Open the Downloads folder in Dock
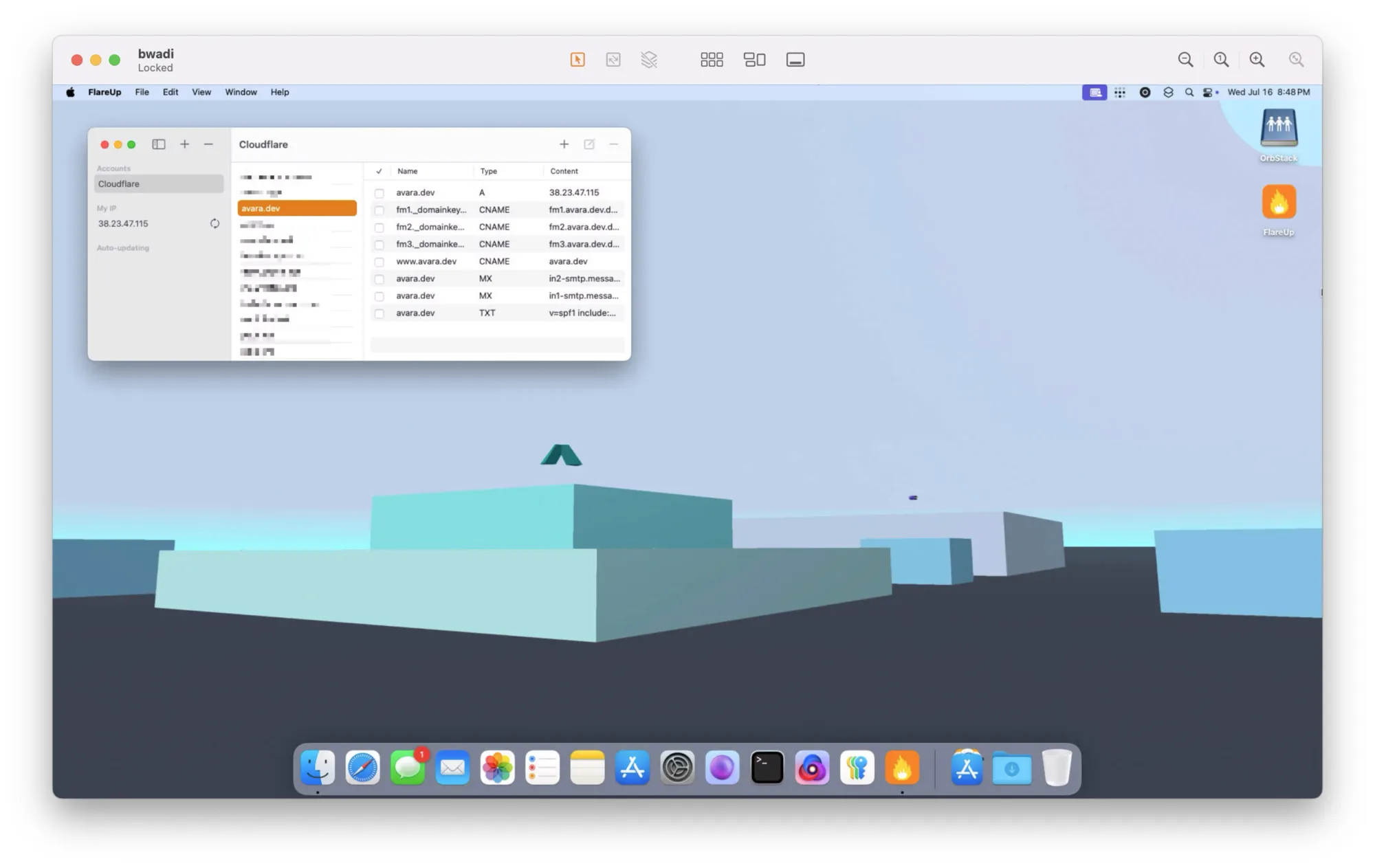1375x868 pixels. click(1011, 768)
